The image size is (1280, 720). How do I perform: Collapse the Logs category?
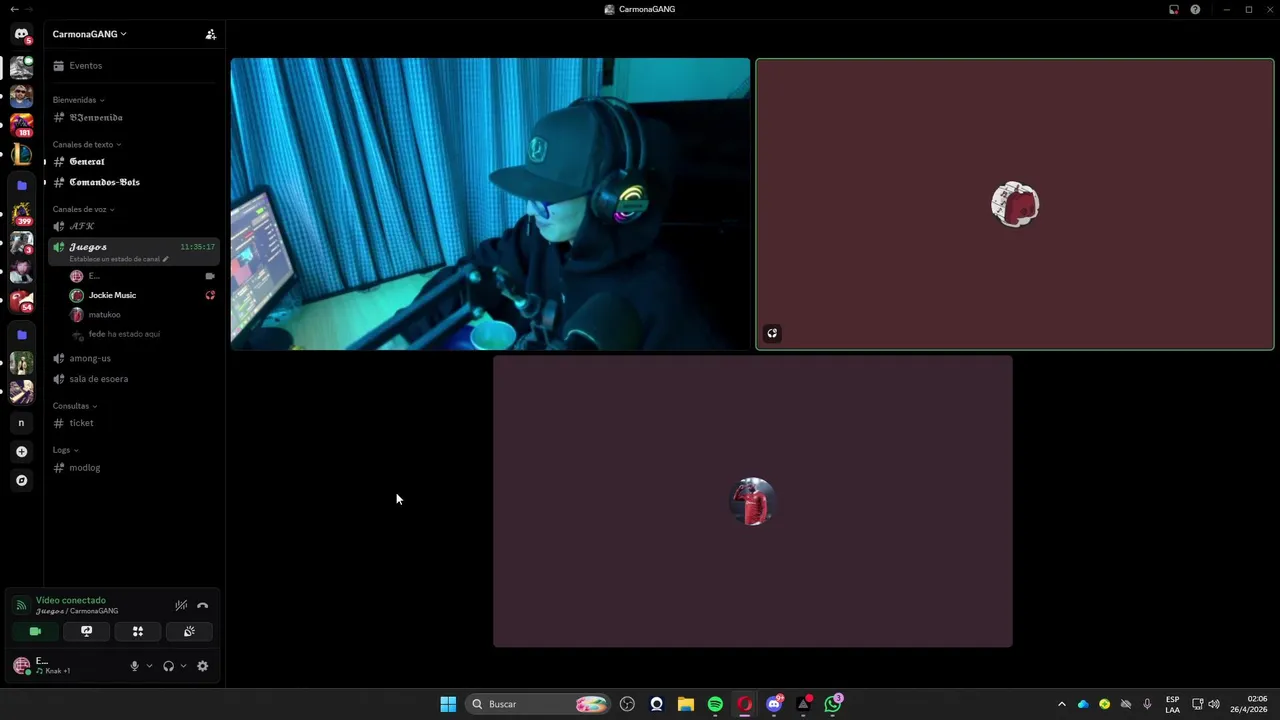click(x=65, y=450)
